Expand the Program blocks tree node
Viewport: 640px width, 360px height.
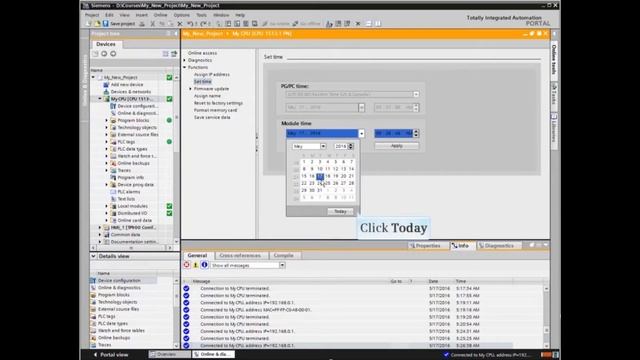click(x=107, y=120)
